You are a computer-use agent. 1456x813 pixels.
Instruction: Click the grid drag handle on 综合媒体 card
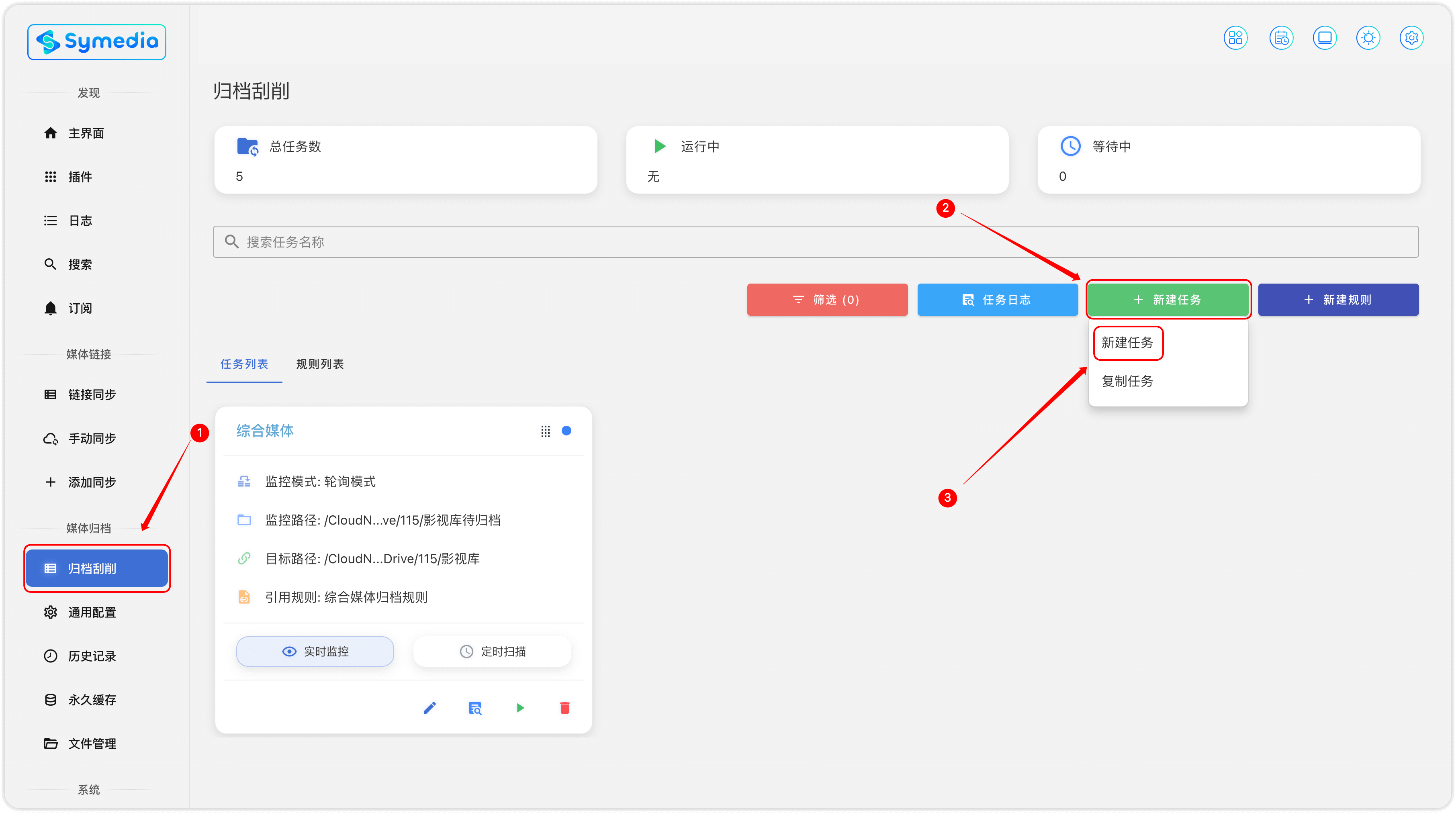(x=545, y=431)
